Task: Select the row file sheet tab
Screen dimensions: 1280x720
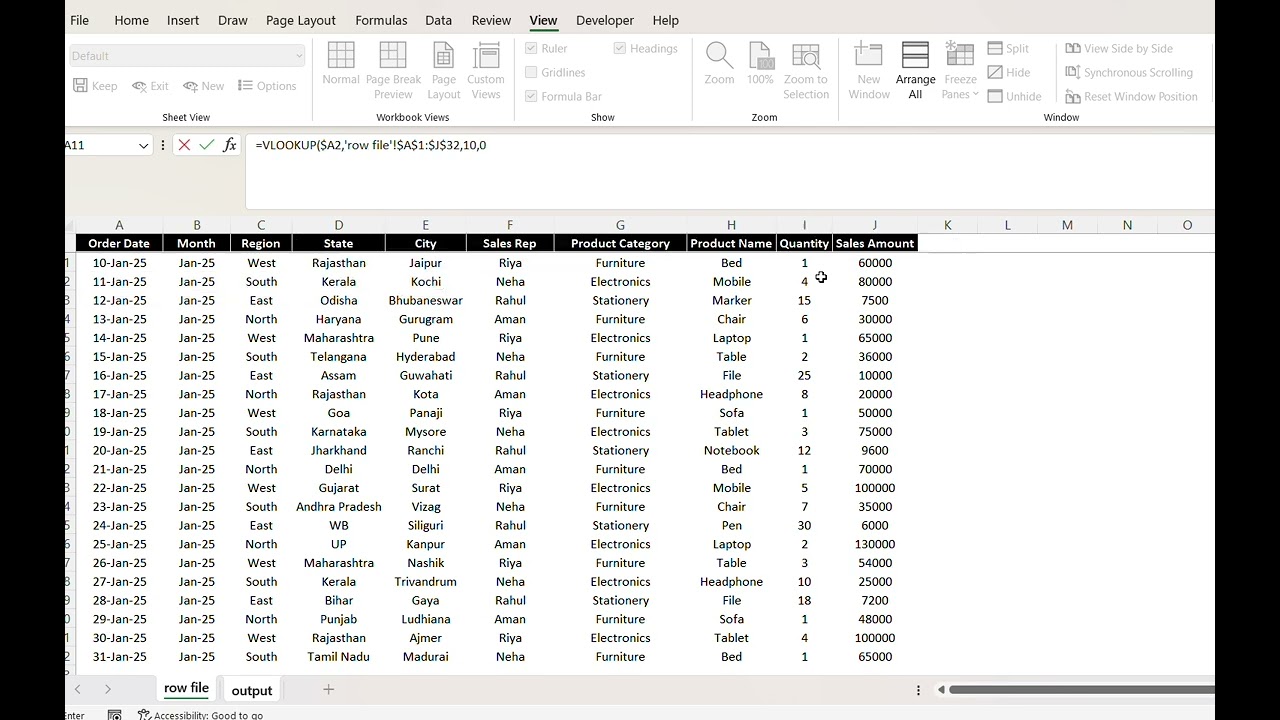Action: [186, 689]
